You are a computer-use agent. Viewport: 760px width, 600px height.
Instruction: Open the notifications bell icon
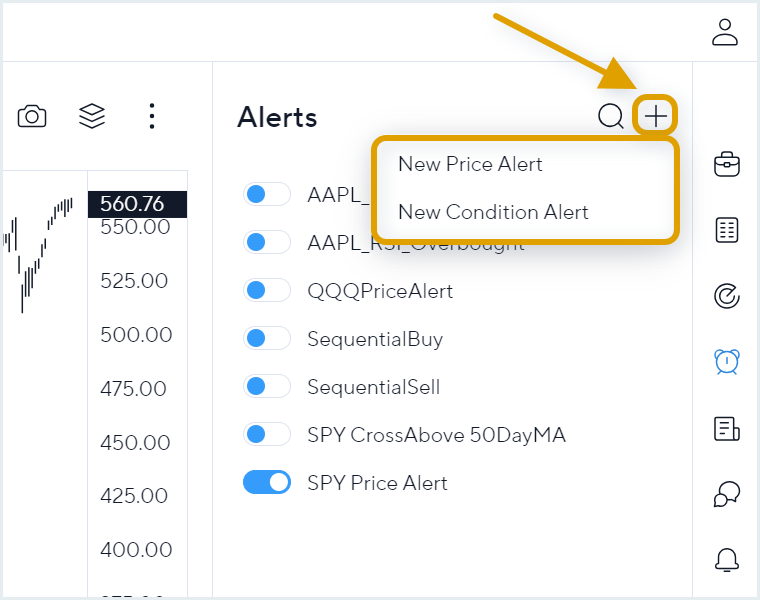pyautogui.click(x=727, y=560)
